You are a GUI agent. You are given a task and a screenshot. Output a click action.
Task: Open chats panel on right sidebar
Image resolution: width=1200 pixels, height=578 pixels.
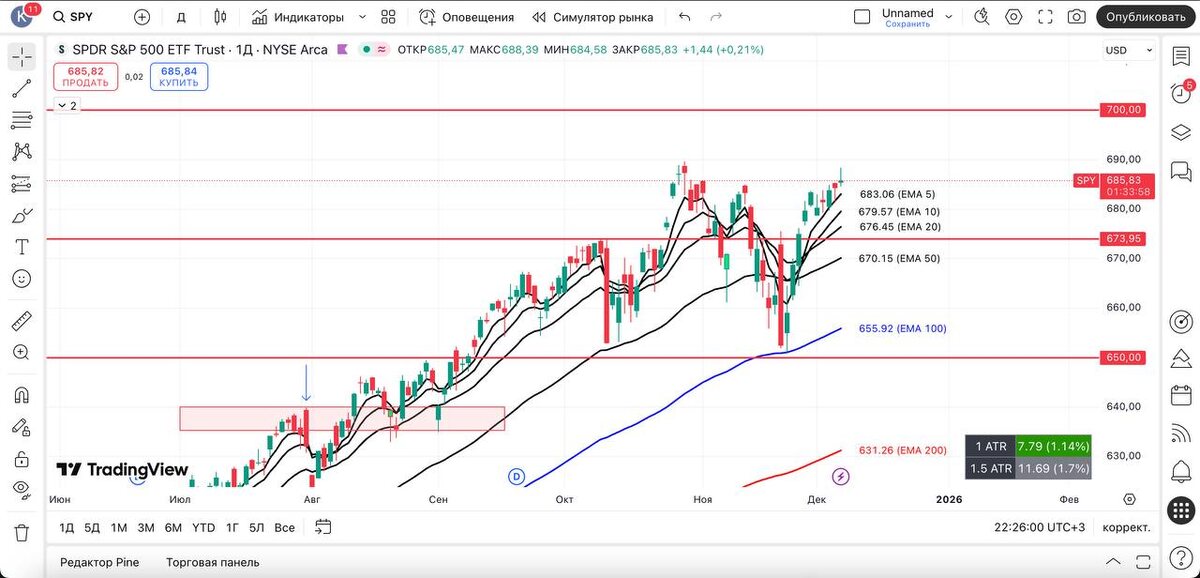tap(1180, 170)
